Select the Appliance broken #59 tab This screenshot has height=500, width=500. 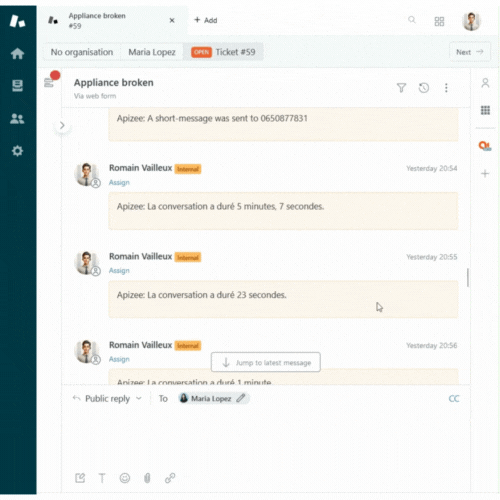click(x=112, y=20)
